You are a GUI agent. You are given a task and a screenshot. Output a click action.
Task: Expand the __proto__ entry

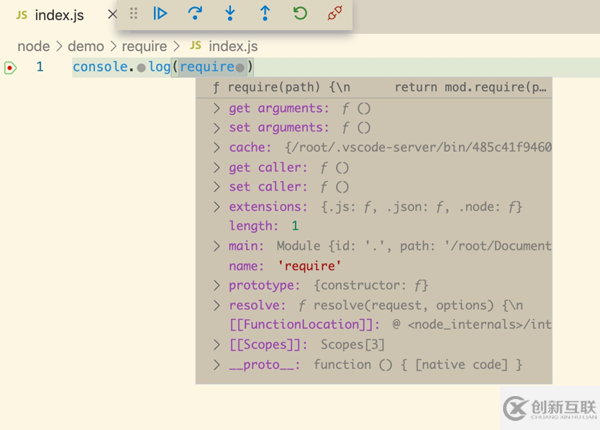pos(217,365)
